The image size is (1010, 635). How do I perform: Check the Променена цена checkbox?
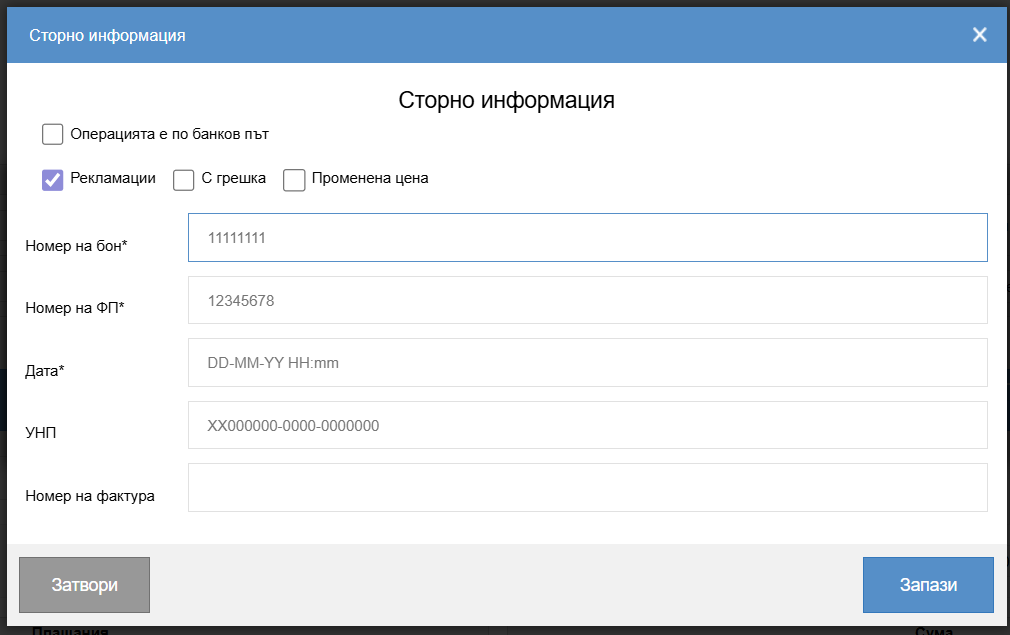coord(294,180)
